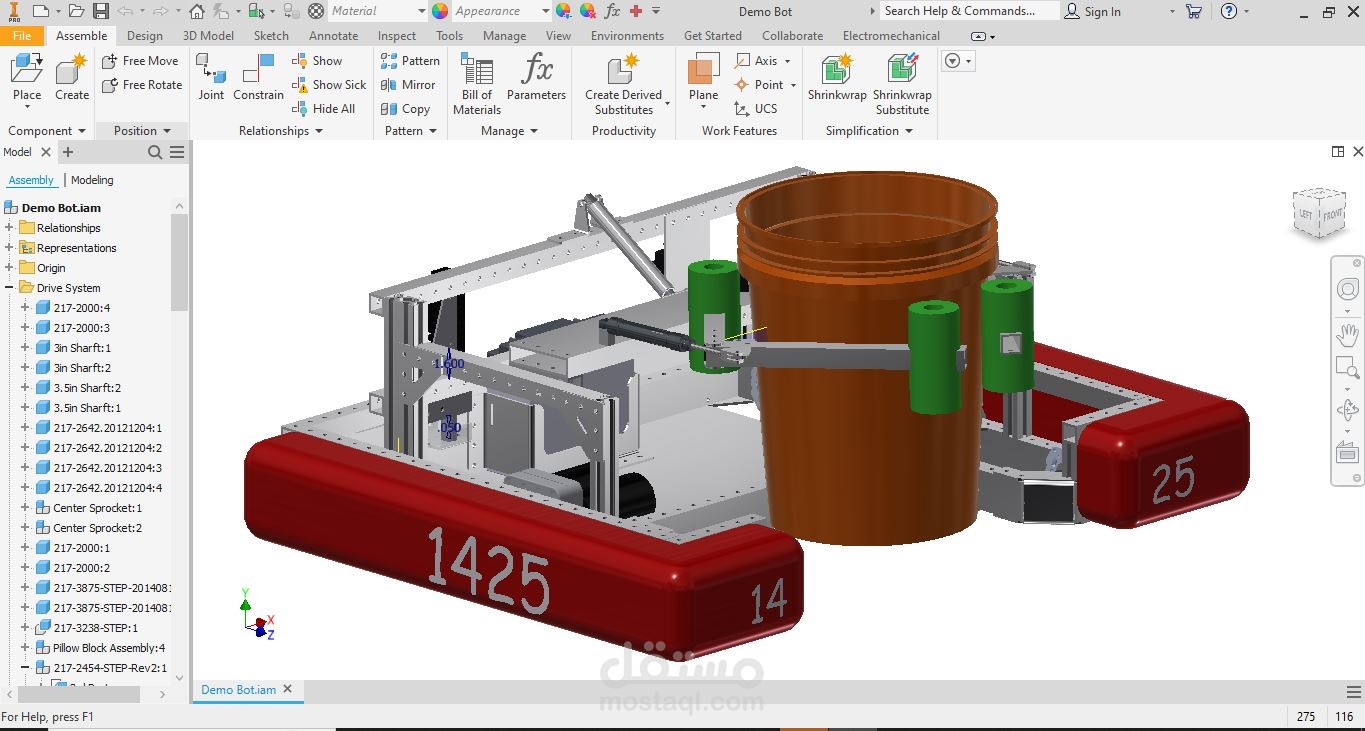Open Bill of Materials
This screenshot has width=1365, height=731.
click(477, 84)
